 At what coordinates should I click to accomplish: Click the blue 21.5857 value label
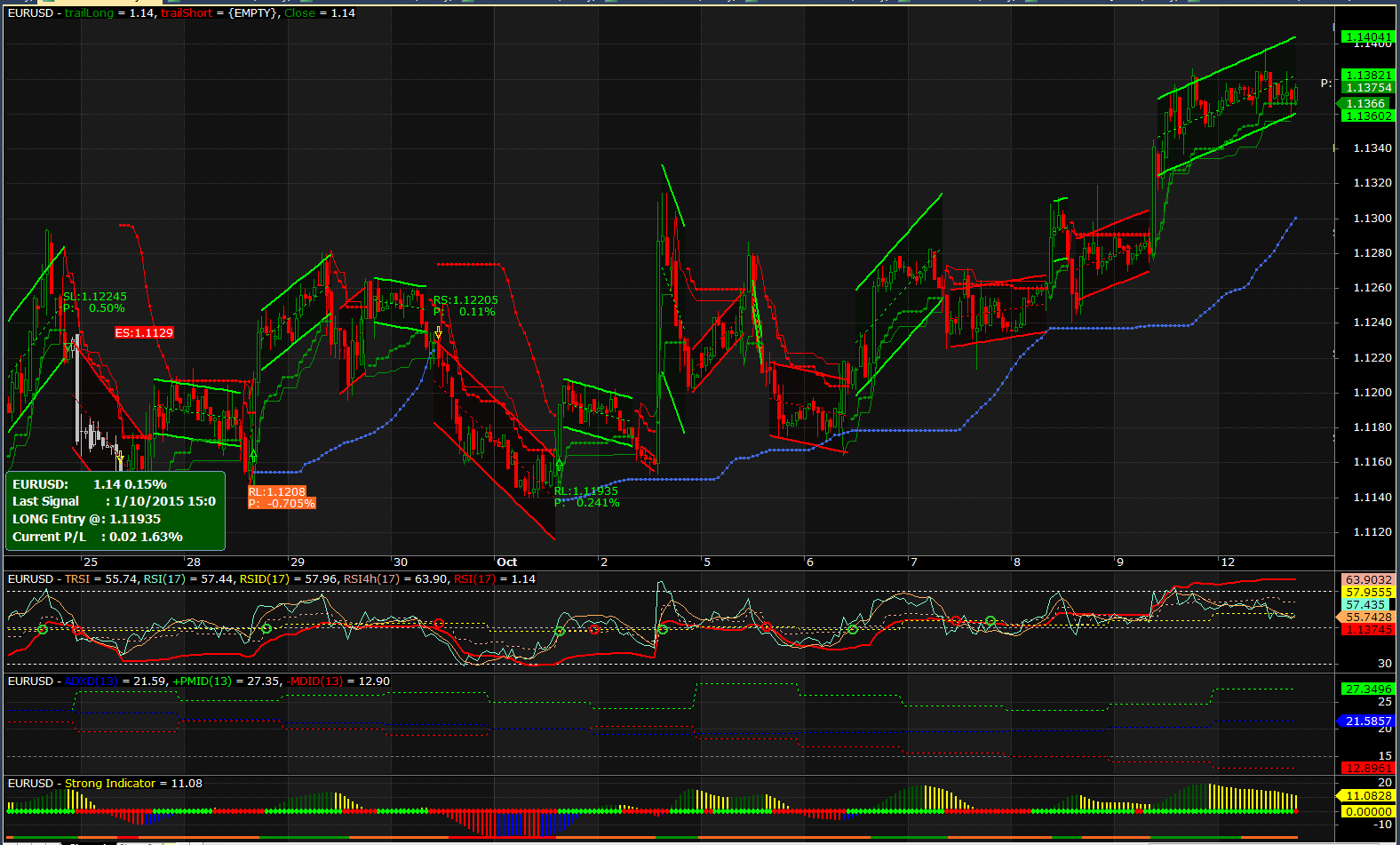[x=1366, y=721]
